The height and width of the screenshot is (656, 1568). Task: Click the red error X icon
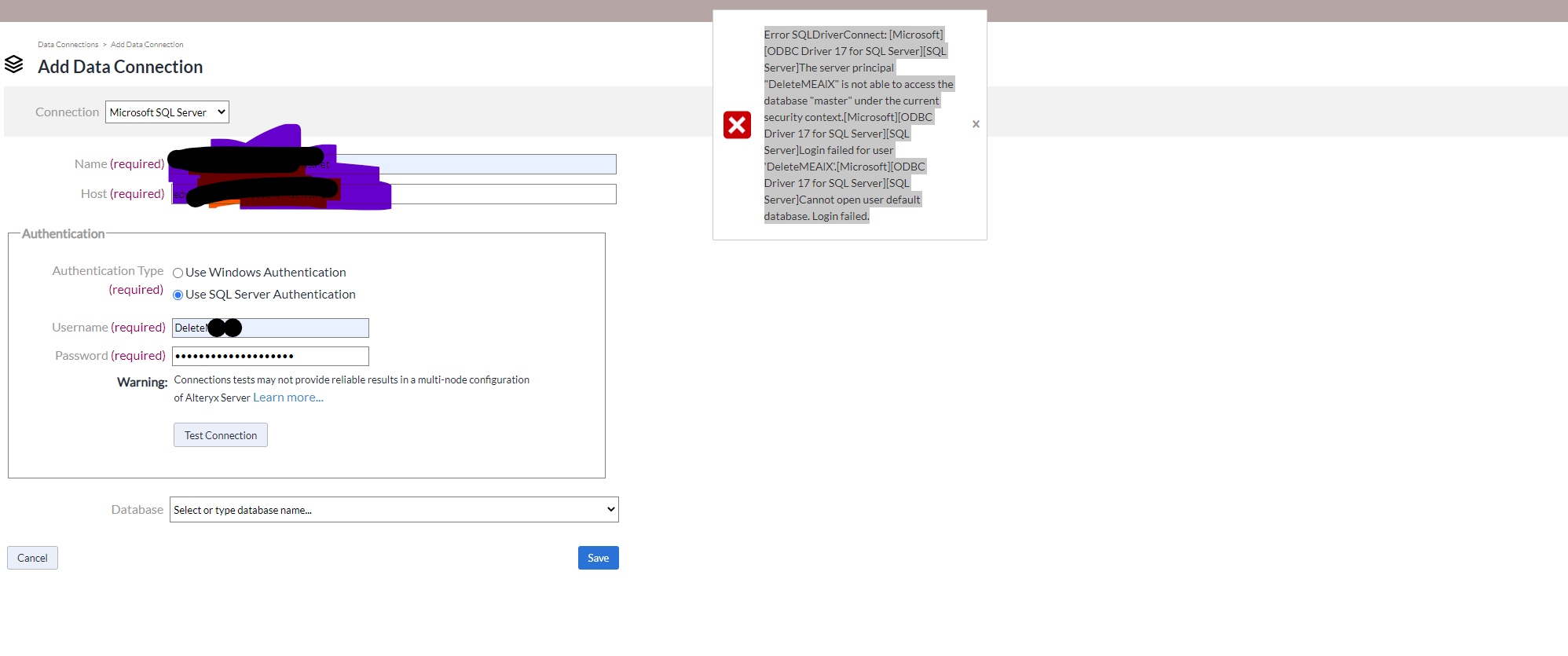coord(737,125)
